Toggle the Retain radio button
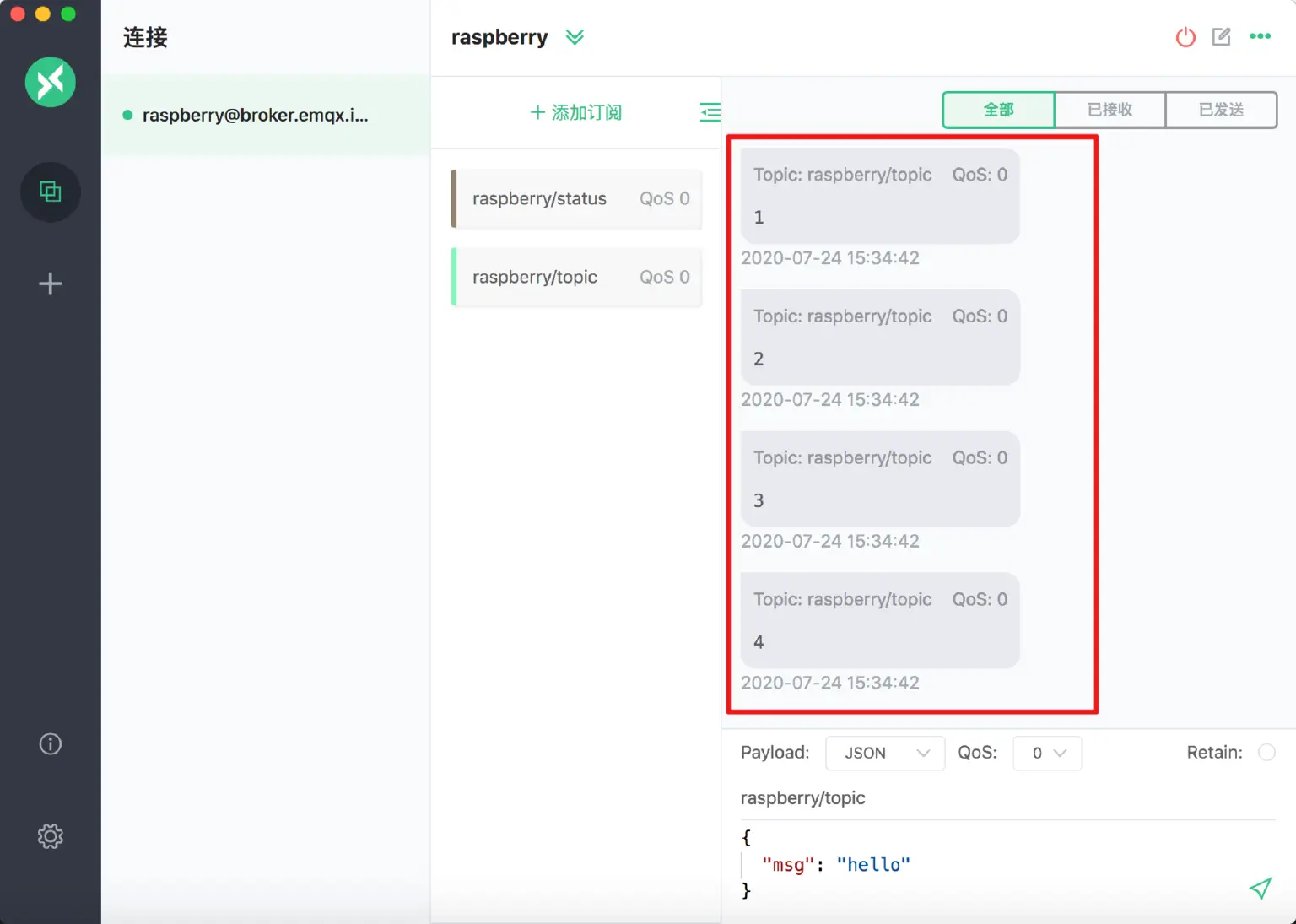 tap(1266, 752)
